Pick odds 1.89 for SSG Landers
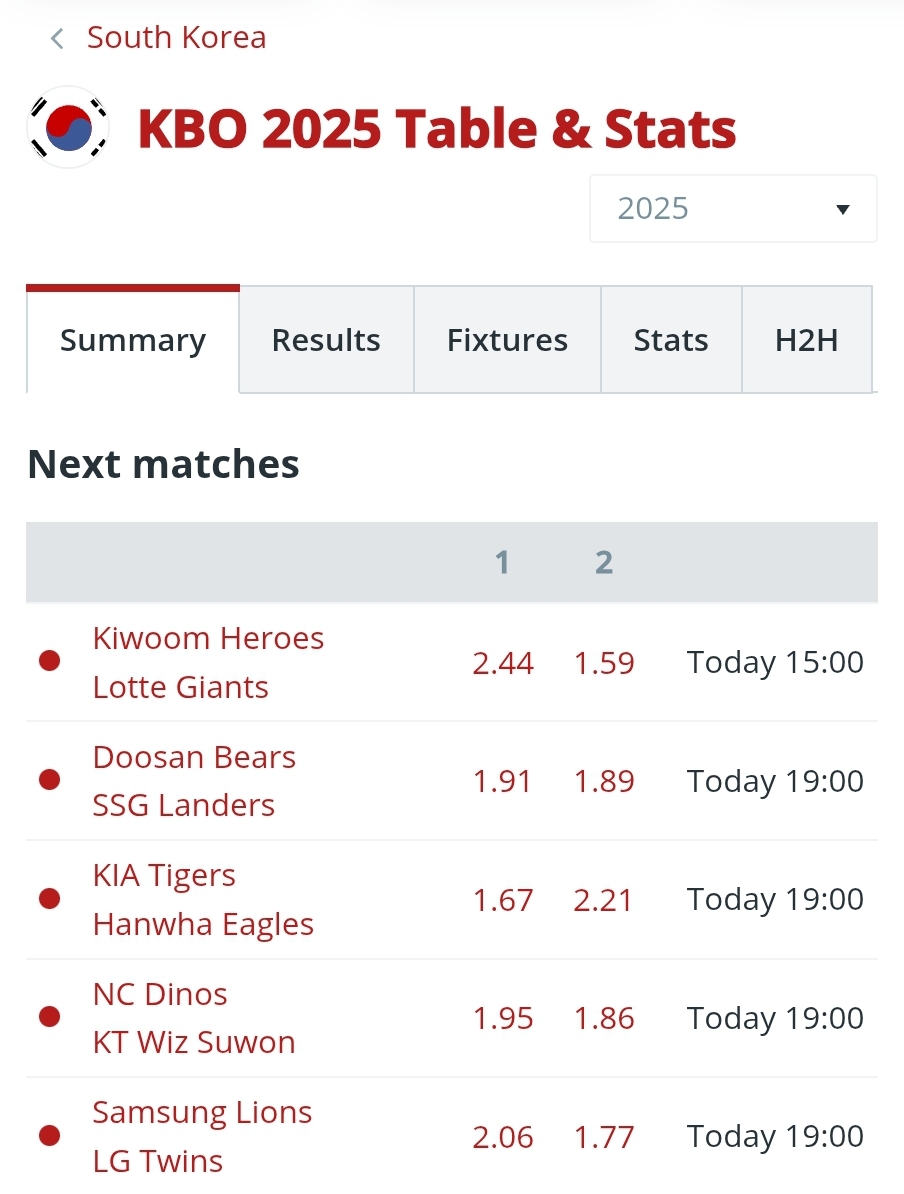This screenshot has width=904, height=1194. tap(604, 781)
